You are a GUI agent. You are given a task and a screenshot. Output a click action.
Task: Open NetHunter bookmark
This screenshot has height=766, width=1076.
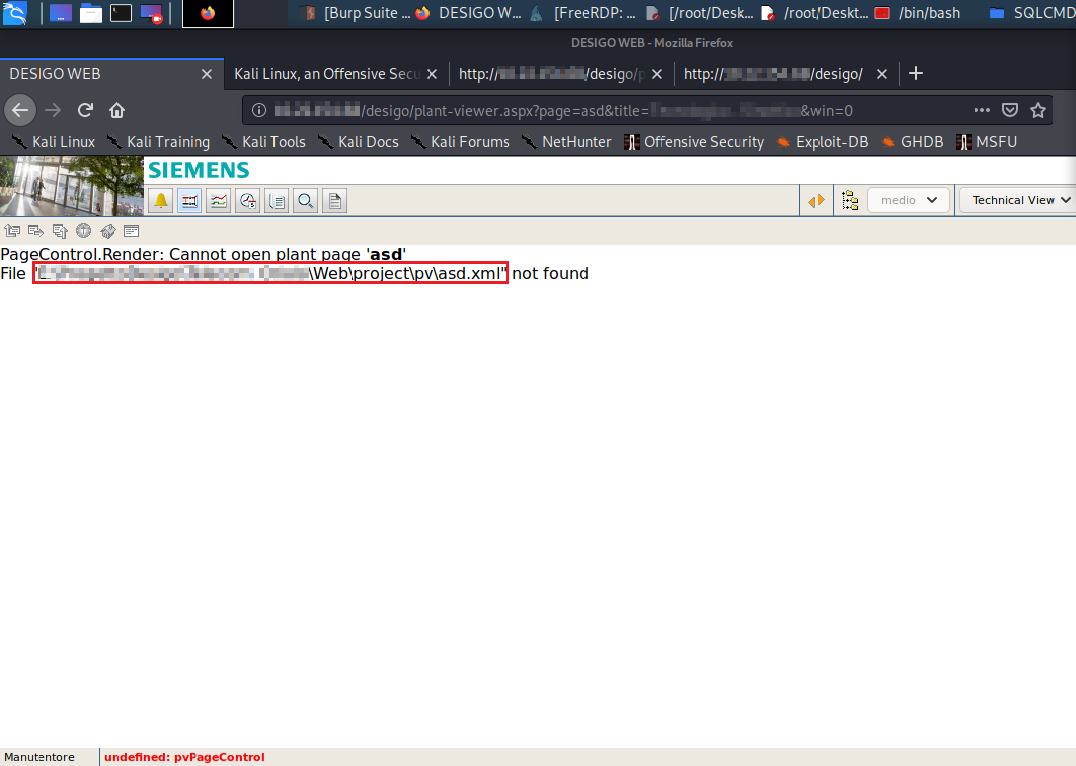pos(566,142)
